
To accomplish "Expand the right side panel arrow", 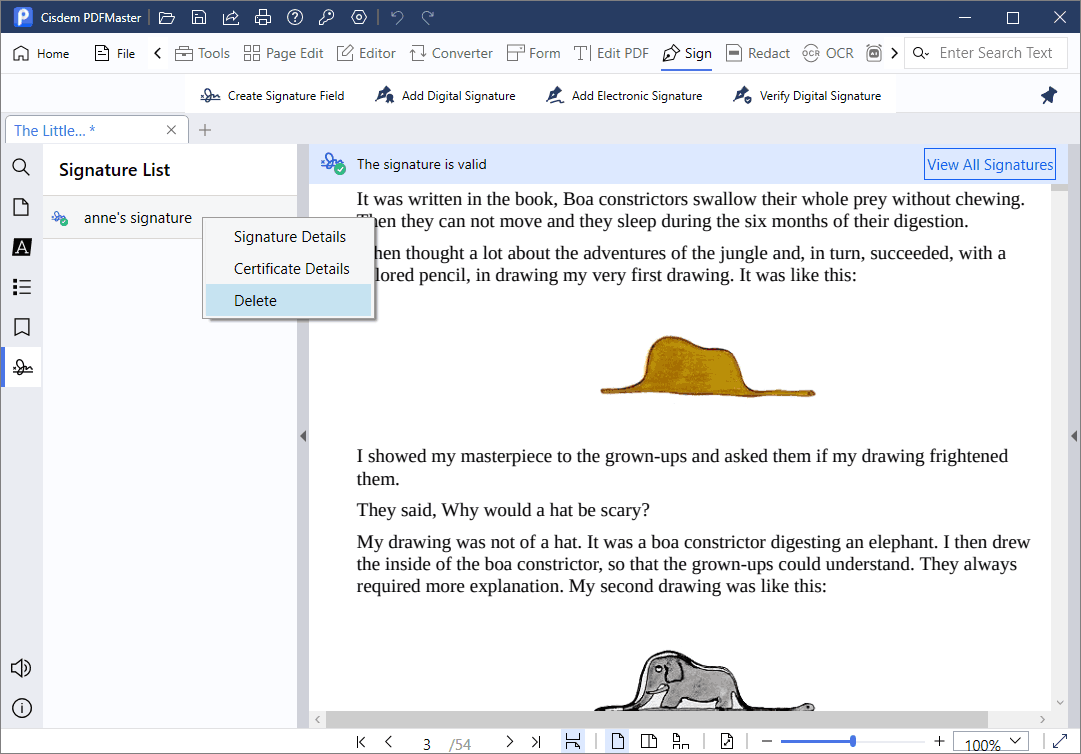I will pos(1074,436).
